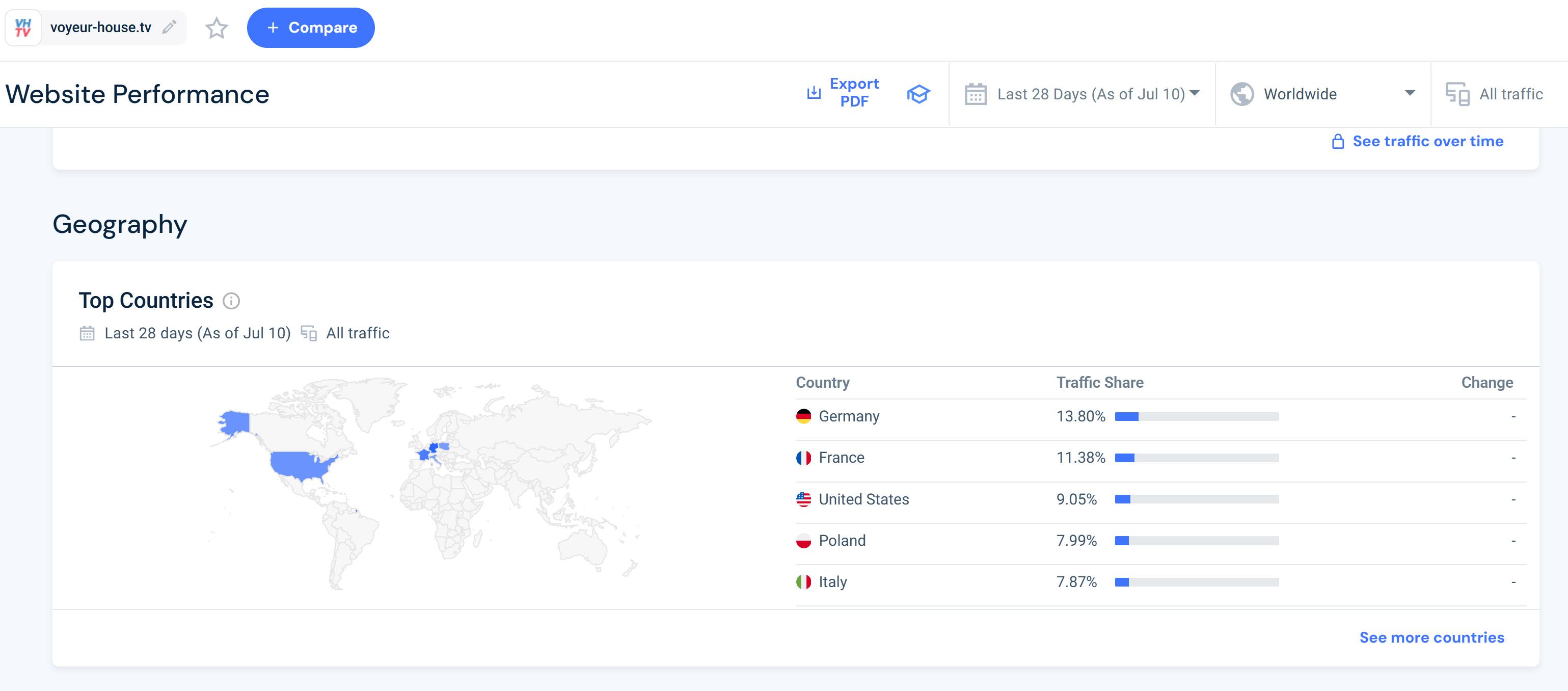Click the Traffic Share column header
1568x691 pixels.
tap(1099, 382)
